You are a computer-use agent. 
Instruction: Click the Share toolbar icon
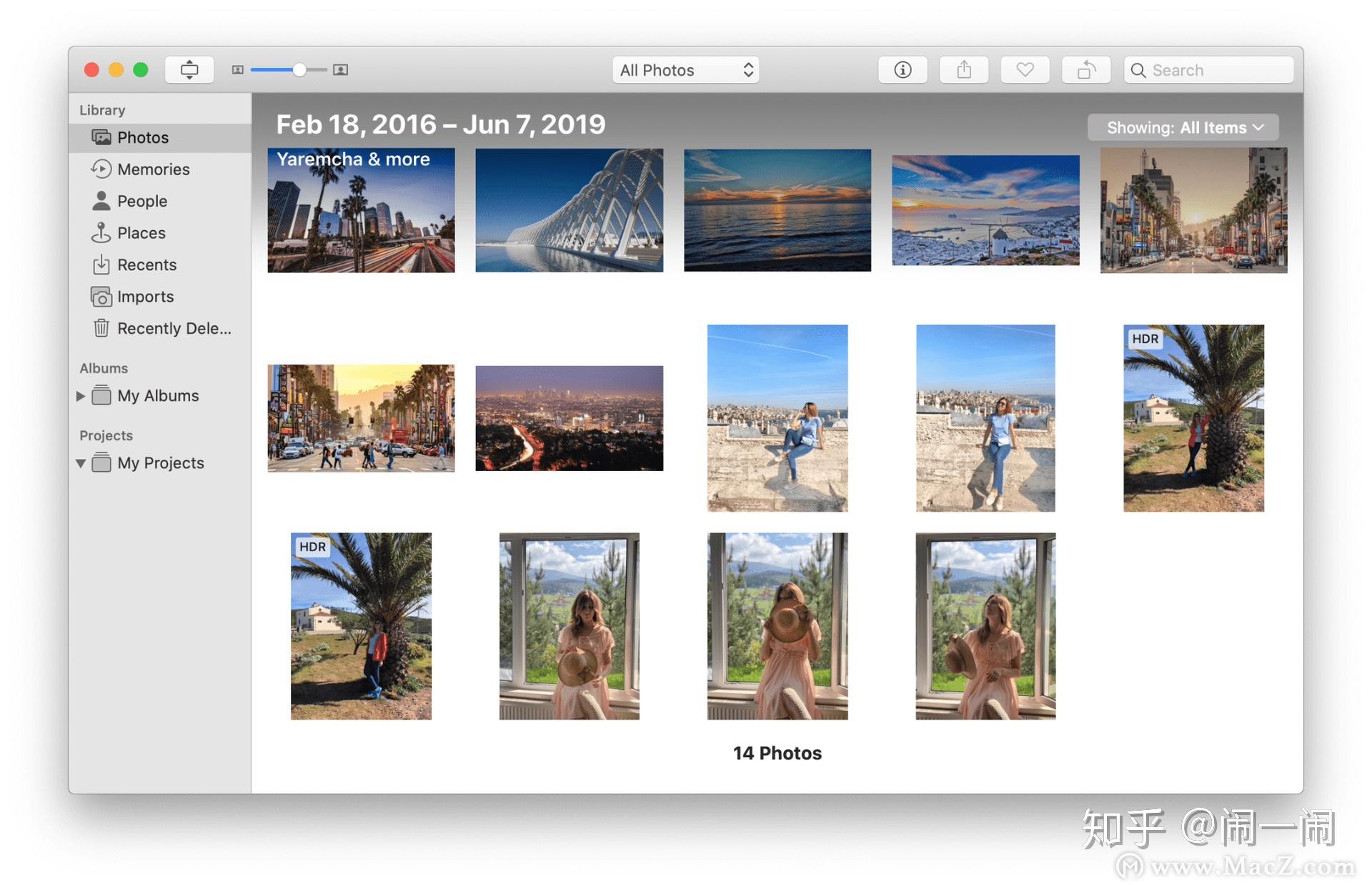coord(963,70)
